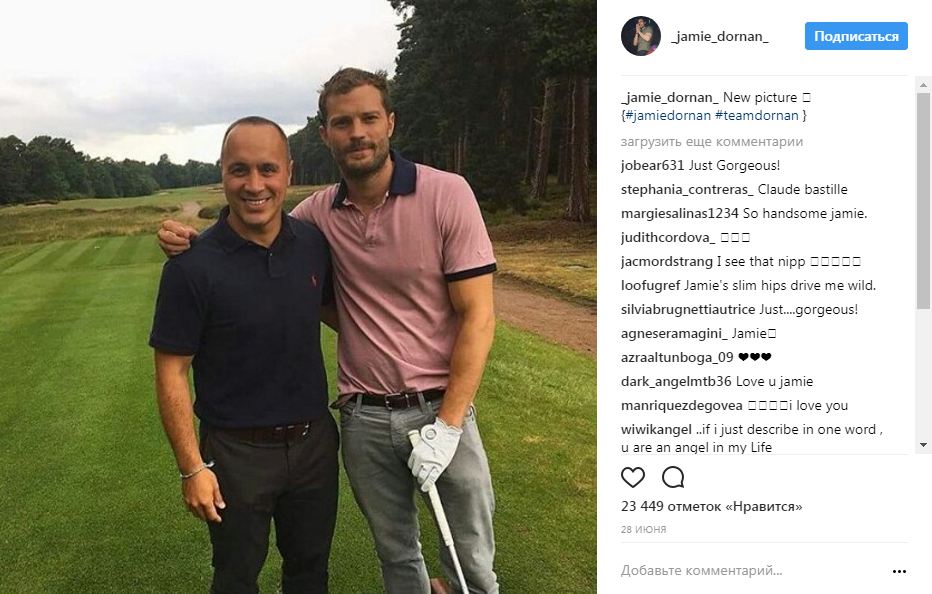Open the 28 июня post date link

click(643, 529)
